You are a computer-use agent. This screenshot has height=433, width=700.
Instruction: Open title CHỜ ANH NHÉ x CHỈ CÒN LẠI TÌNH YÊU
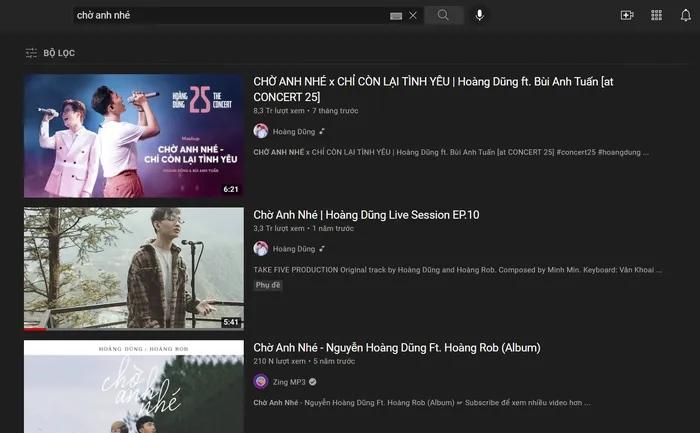pos(433,89)
